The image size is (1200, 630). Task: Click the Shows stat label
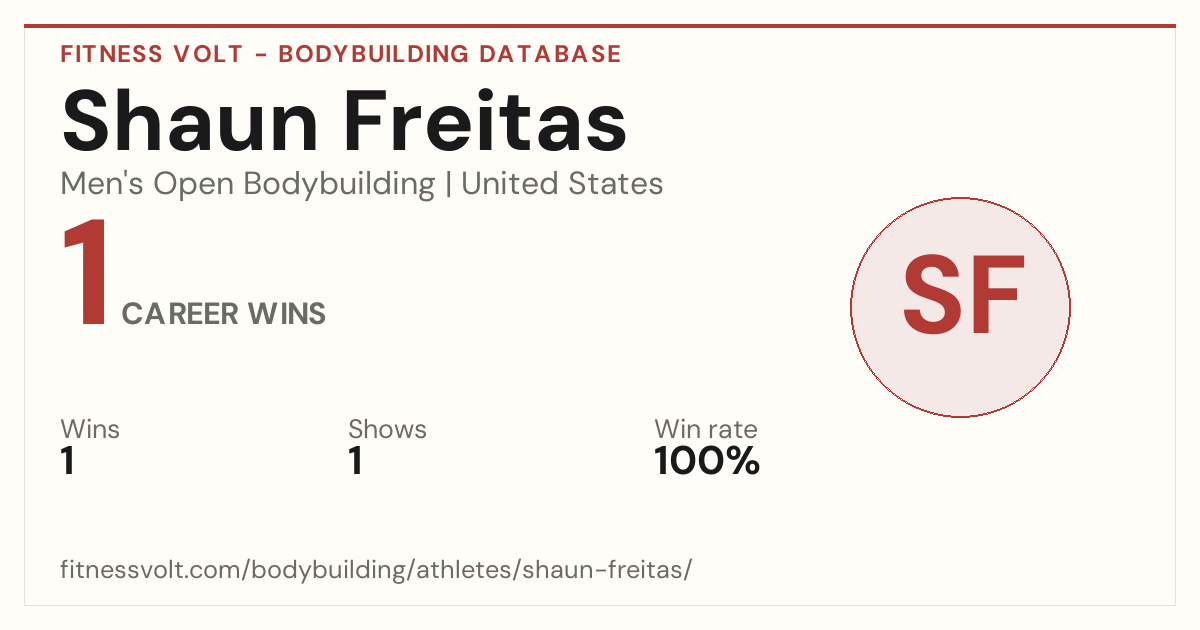[x=387, y=430]
